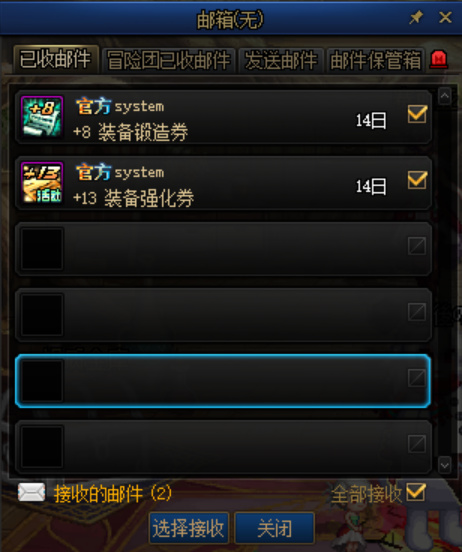The image size is (462, 552).
Task: Switch to the 冒险团已收邮件 tab
Action: click(169, 60)
